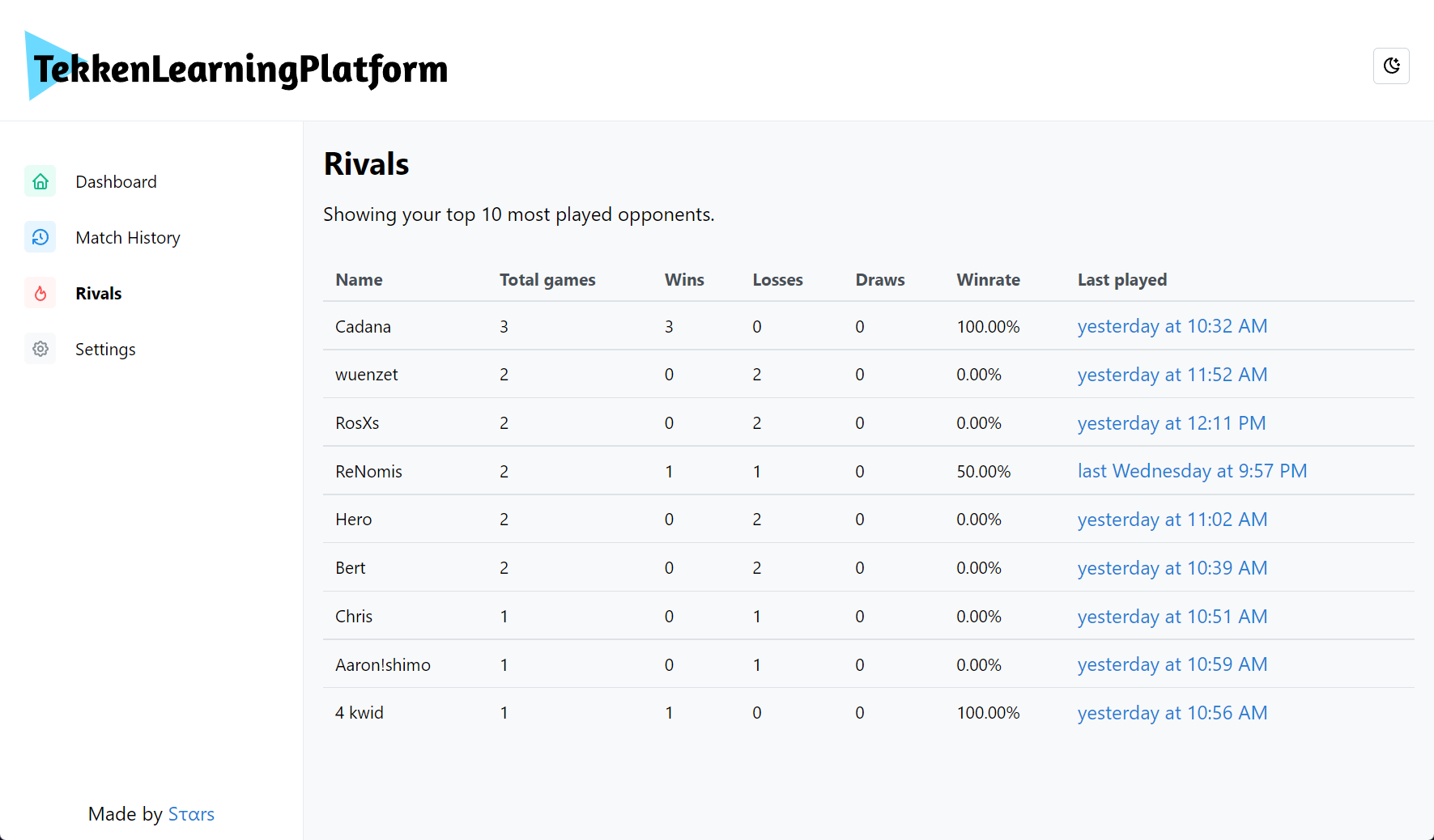Click the Settings gear icon
1434x840 pixels.
tap(40, 349)
